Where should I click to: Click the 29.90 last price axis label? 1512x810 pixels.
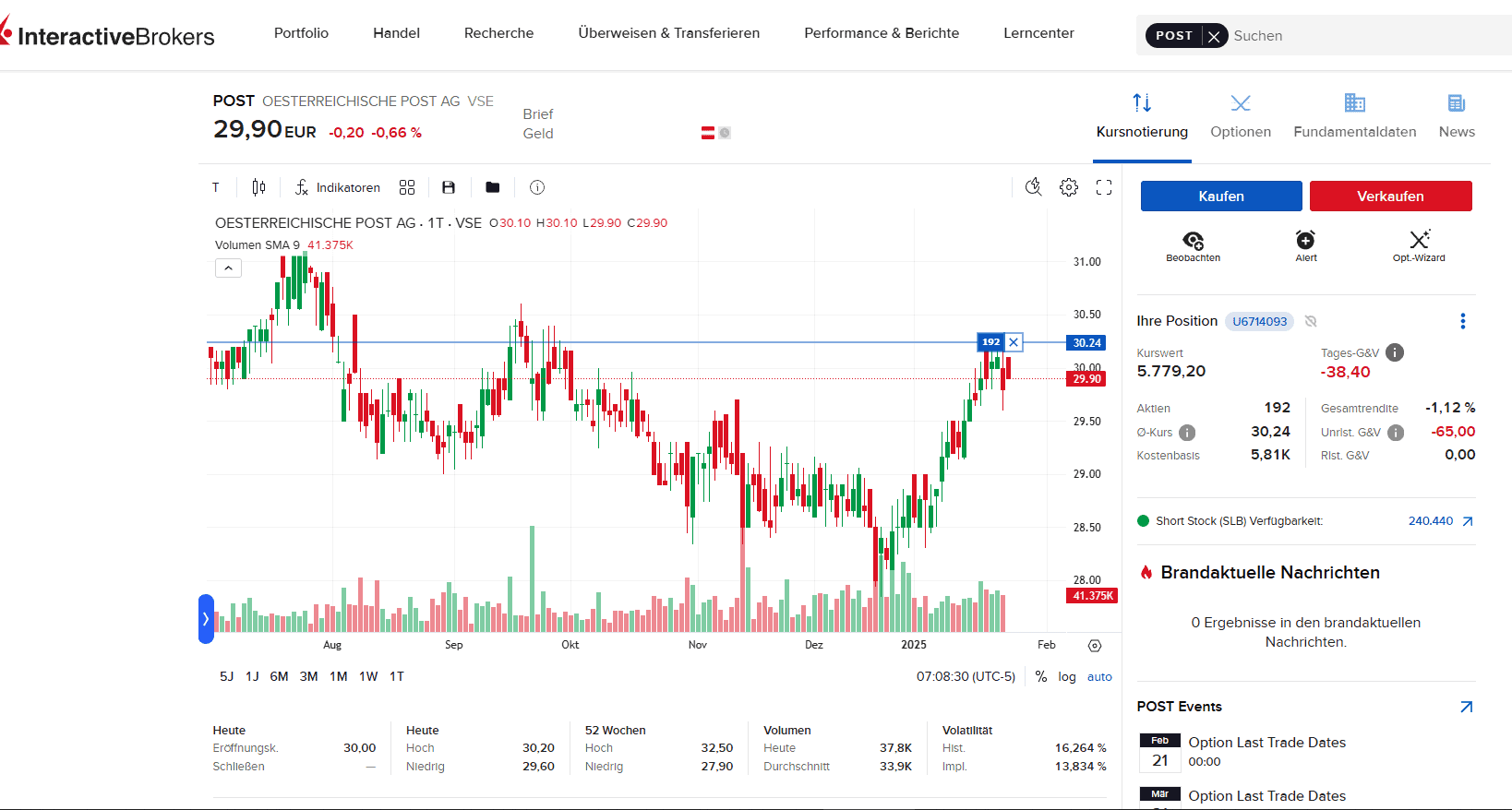pyautogui.click(x=1087, y=378)
